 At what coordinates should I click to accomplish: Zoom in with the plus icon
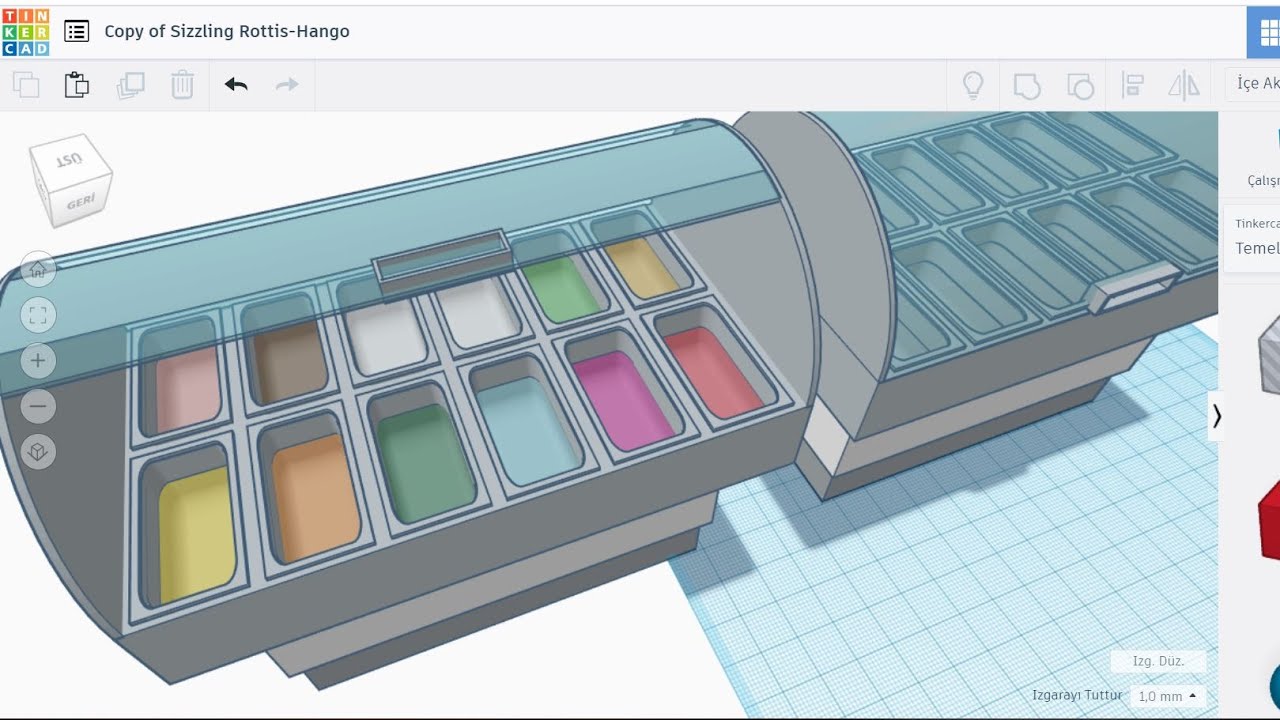point(38,361)
